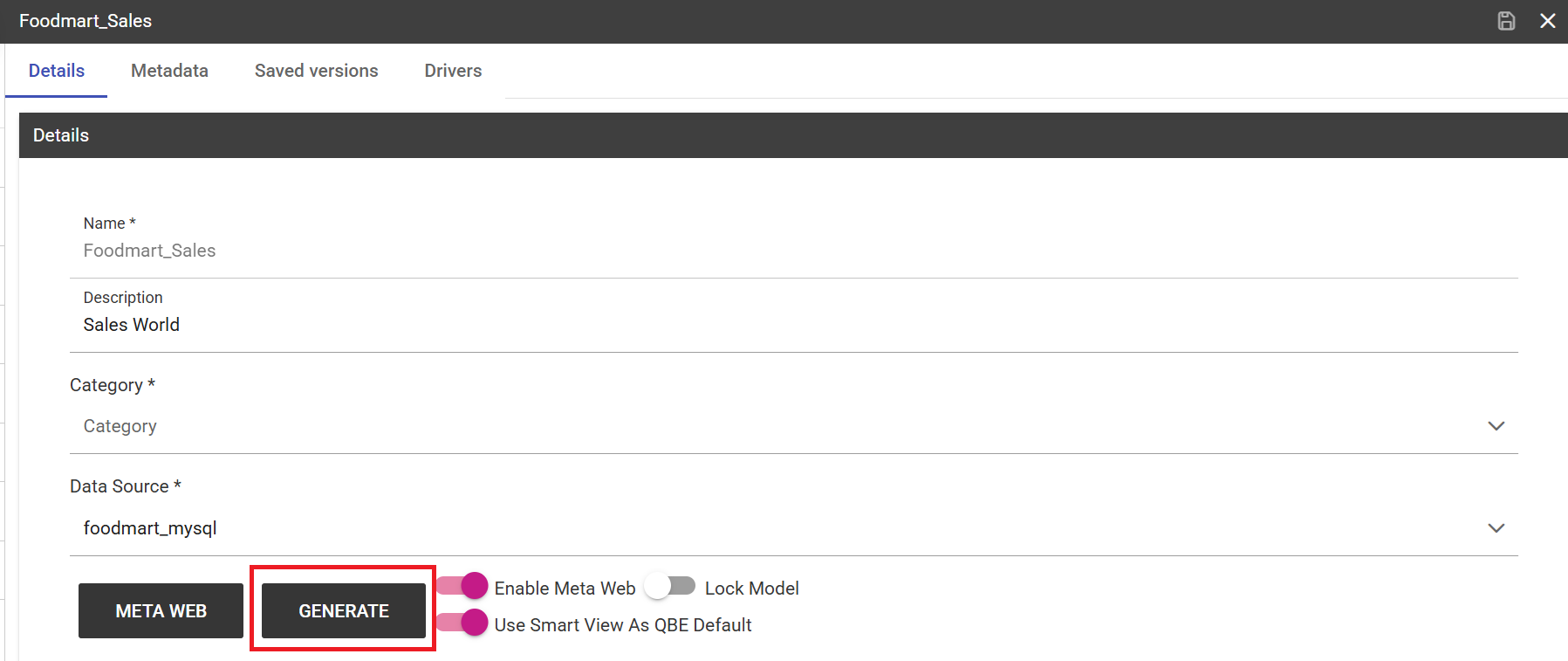Open the Metadata tab
This screenshot has width=1568, height=661.
pyautogui.click(x=169, y=71)
